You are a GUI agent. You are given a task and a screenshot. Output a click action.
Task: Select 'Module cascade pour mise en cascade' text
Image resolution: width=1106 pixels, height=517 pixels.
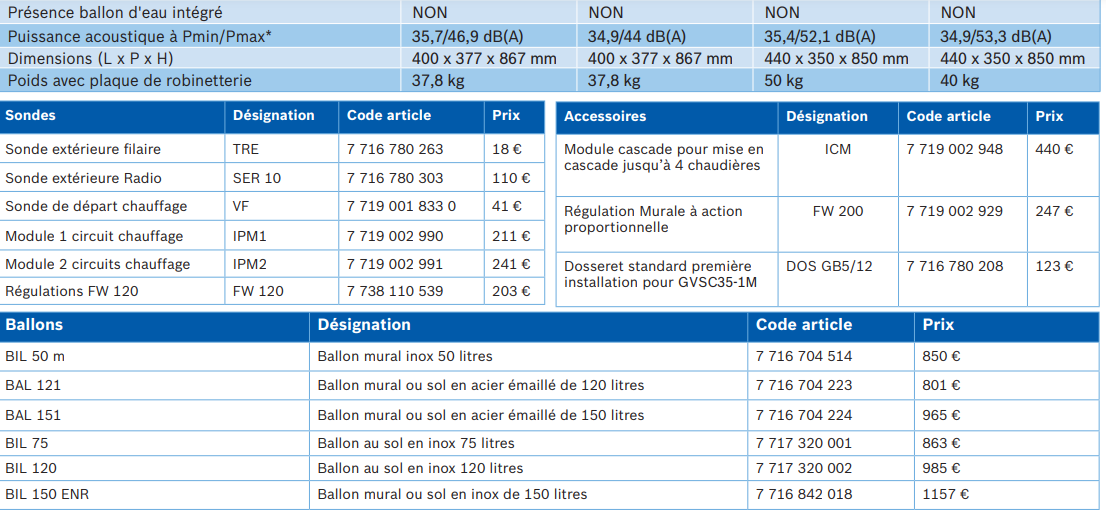(x=664, y=157)
